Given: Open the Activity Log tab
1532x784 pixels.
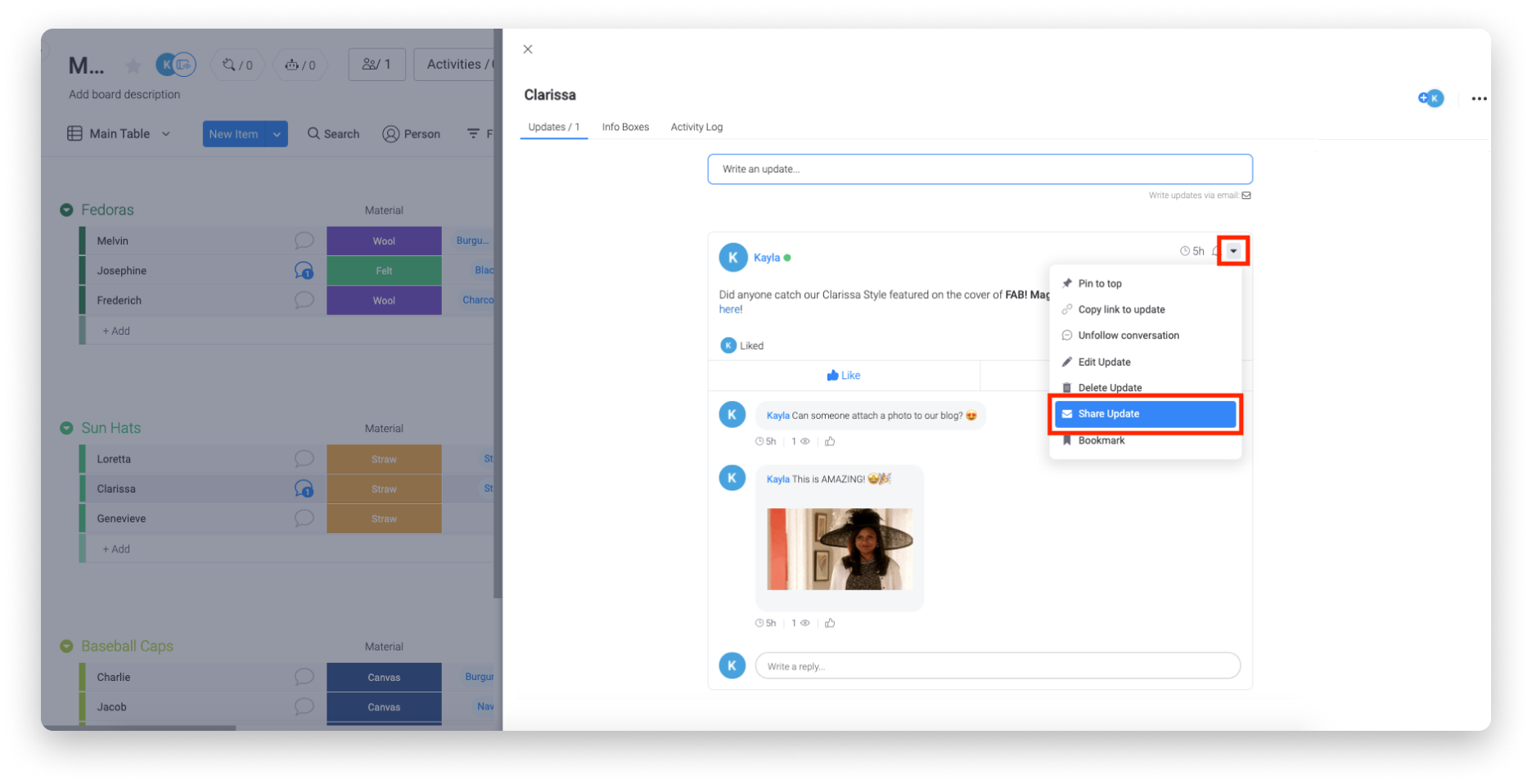Looking at the screenshot, I should click(696, 127).
